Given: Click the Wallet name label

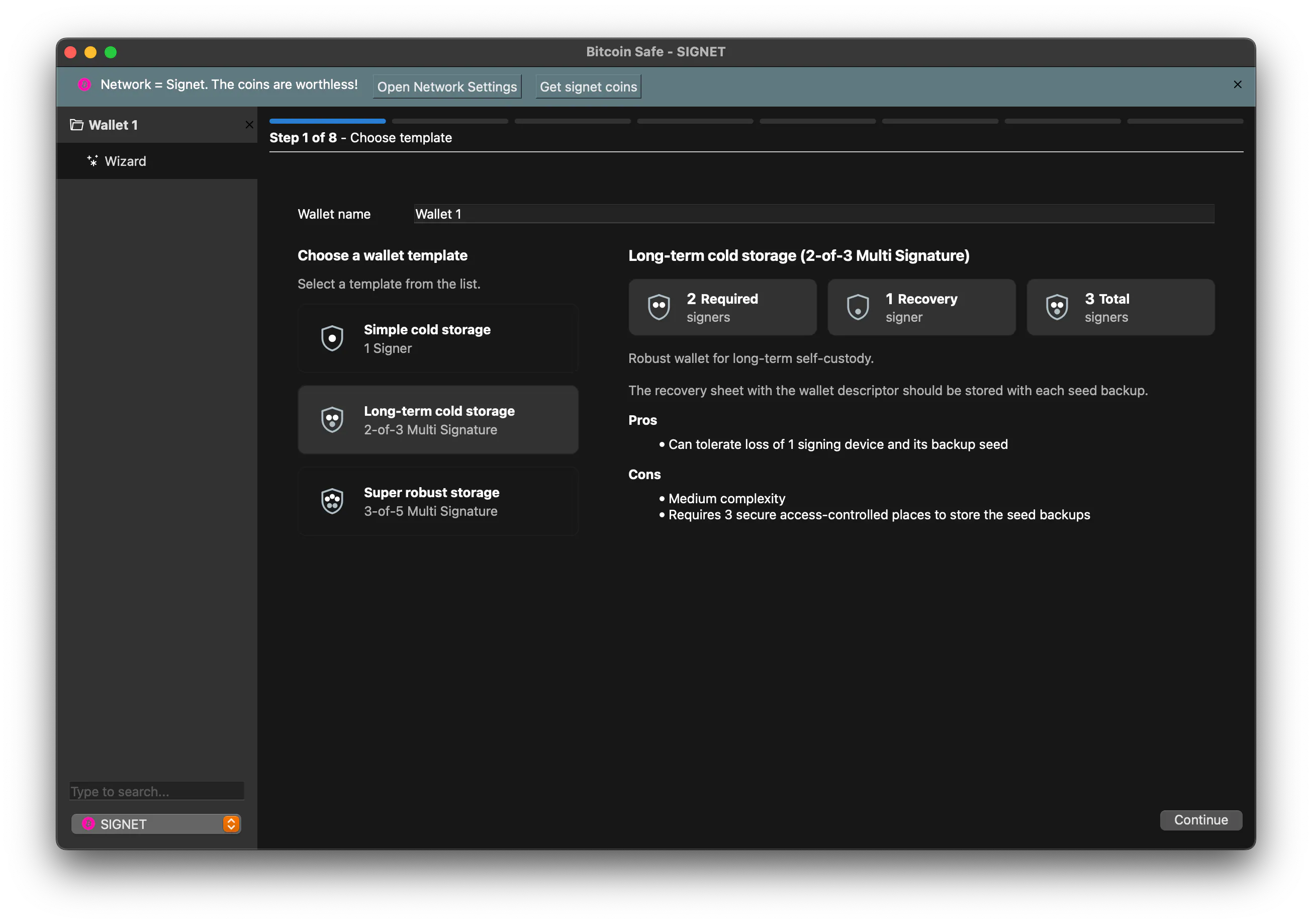Looking at the screenshot, I should 334,214.
